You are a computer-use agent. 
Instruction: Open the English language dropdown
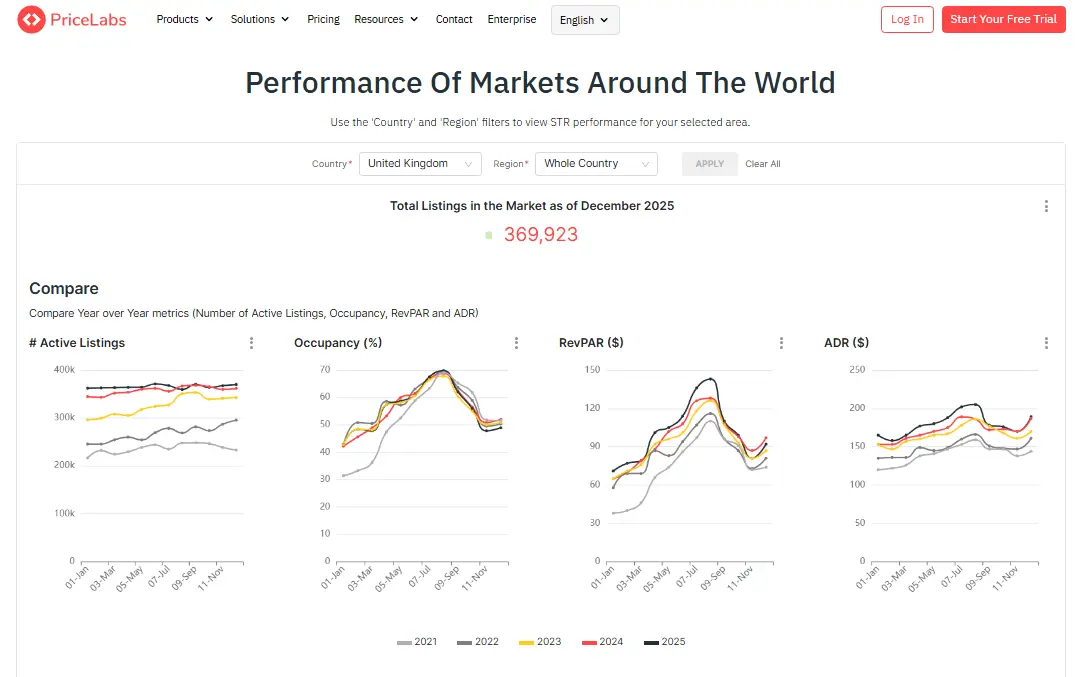(584, 19)
